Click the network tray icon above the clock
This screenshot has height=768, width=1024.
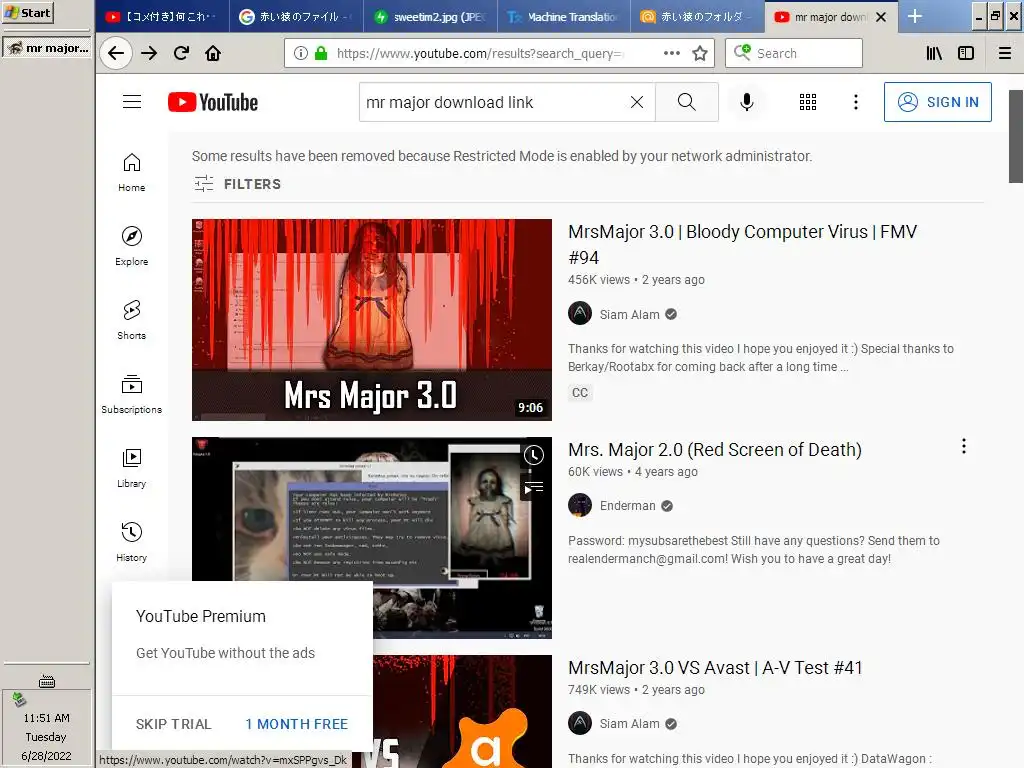(19, 699)
